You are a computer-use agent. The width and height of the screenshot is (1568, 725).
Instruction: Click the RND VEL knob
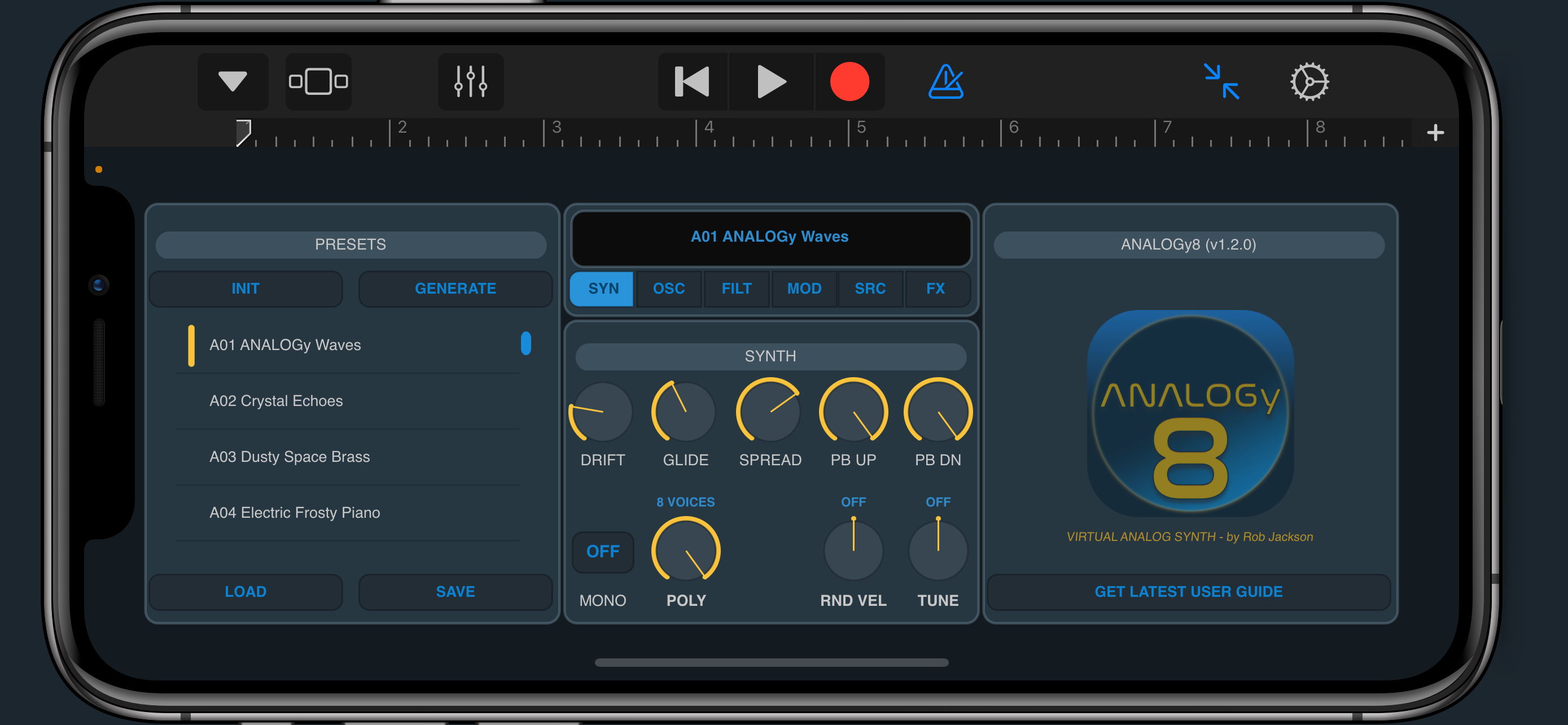tap(853, 551)
